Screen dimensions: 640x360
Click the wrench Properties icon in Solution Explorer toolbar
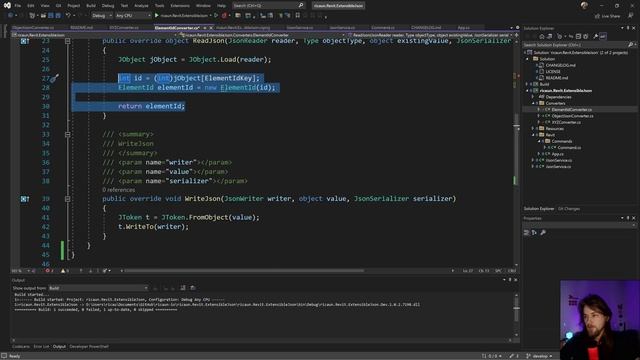(x=596, y=36)
